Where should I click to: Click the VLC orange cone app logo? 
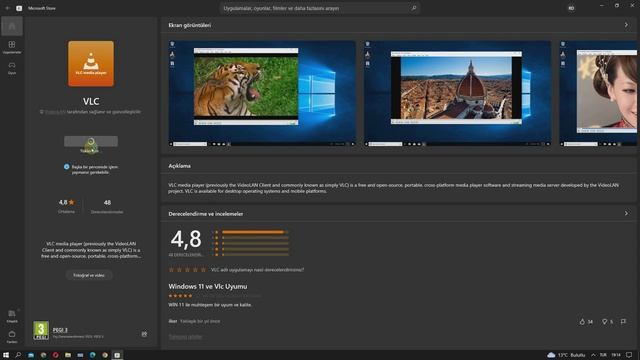tap(91, 63)
